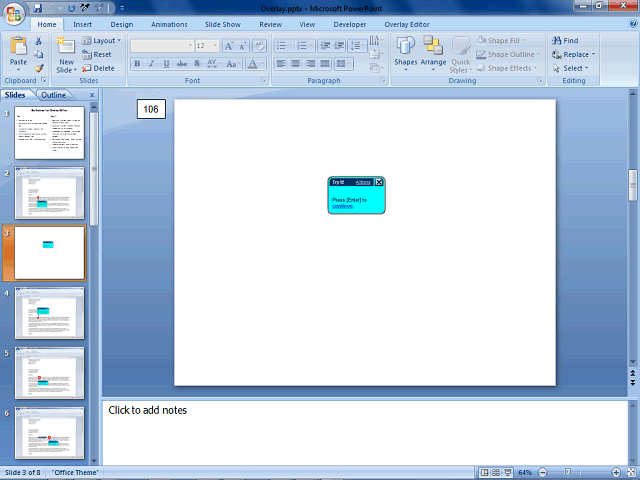The height and width of the screenshot is (480, 640).
Task: Switch to the Outline pane tab
Action: click(53, 95)
